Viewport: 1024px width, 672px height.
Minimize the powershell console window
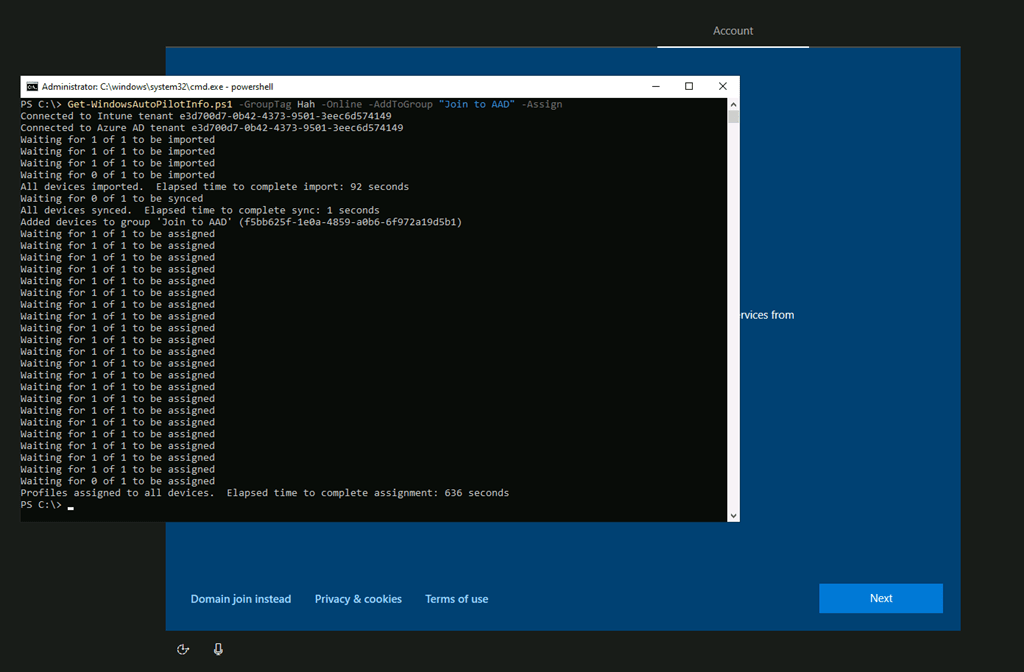click(654, 86)
